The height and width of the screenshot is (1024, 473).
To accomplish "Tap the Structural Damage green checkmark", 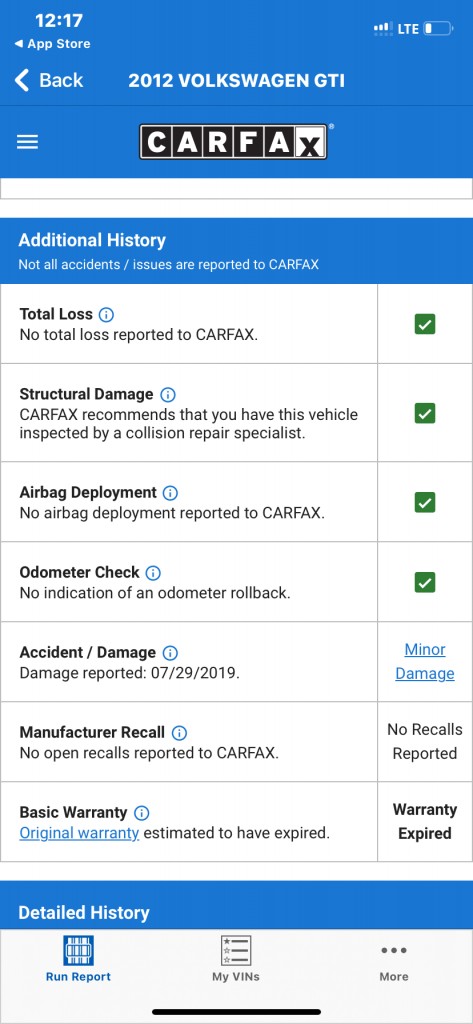I will click(425, 413).
